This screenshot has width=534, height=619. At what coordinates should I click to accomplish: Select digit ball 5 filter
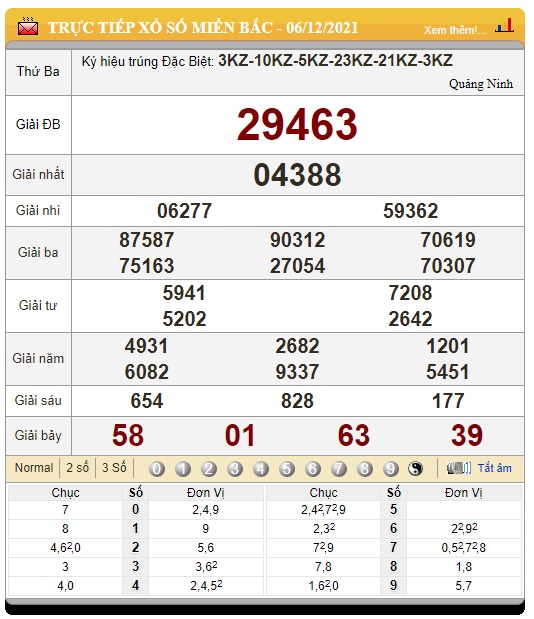coord(287,469)
